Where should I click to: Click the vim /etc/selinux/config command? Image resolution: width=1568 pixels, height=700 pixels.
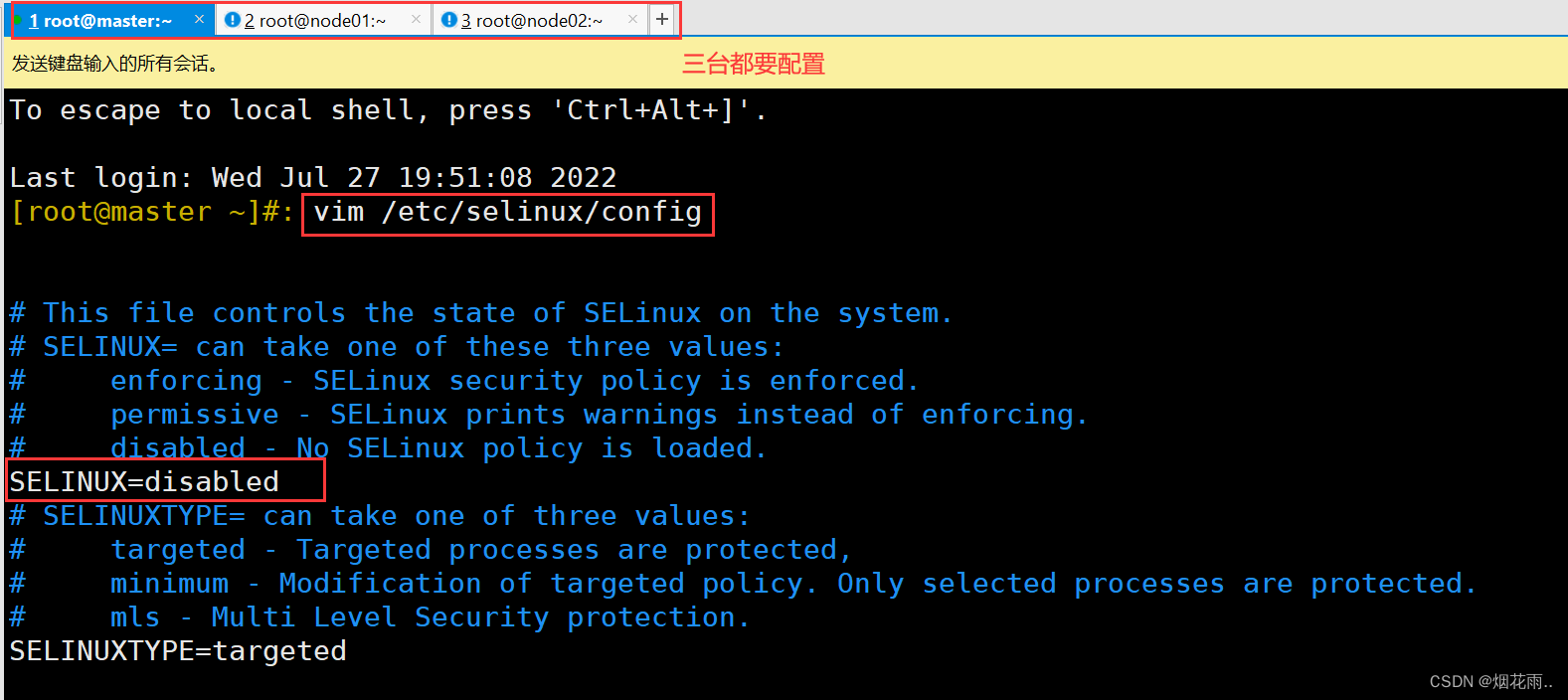coord(508,212)
